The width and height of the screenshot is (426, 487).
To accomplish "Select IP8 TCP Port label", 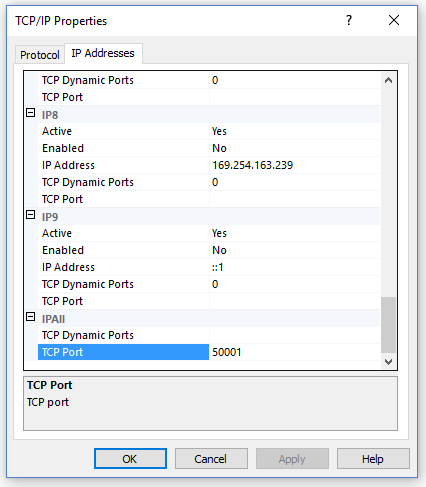I will coord(123,199).
